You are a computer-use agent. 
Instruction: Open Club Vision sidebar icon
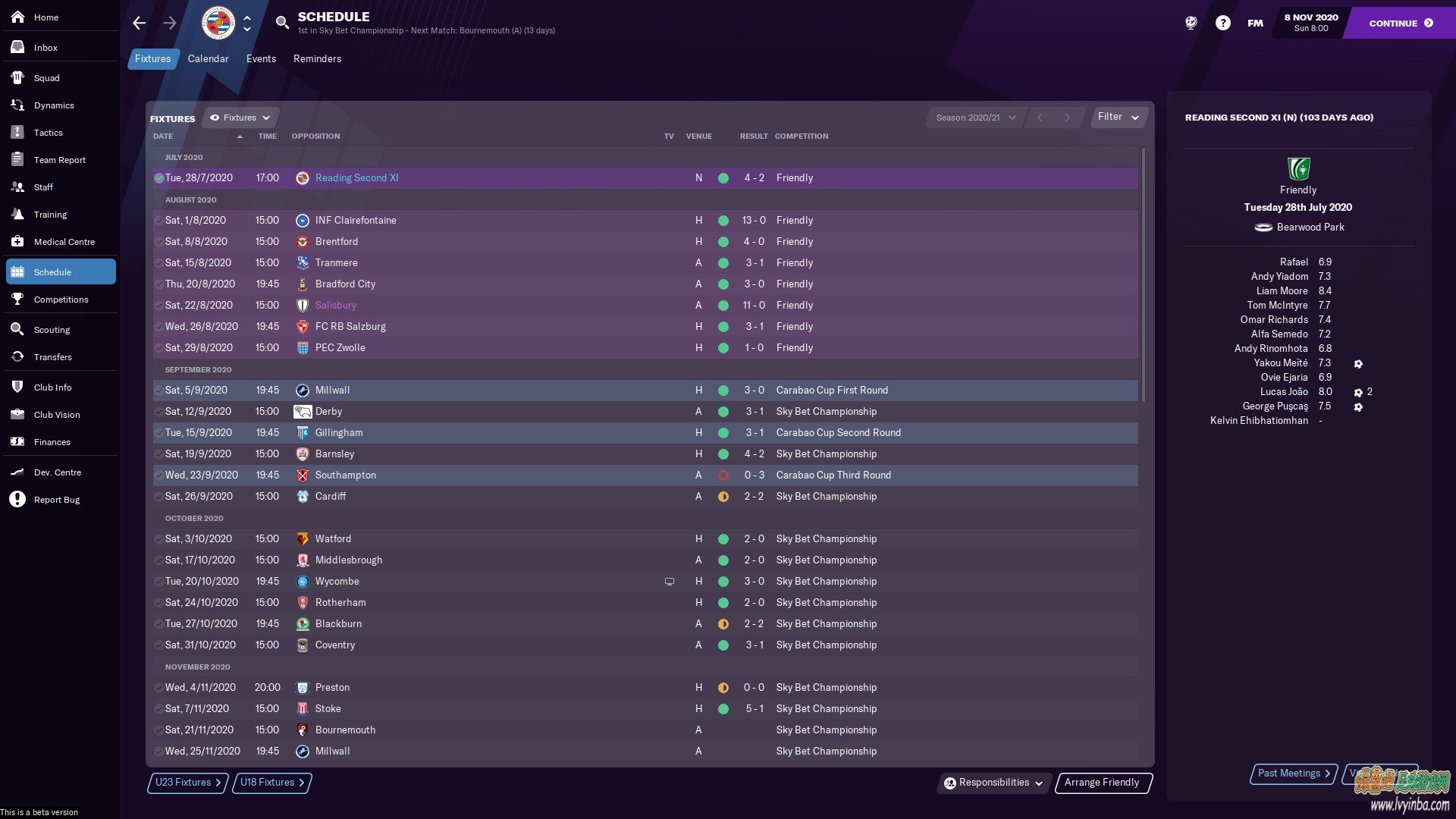(x=17, y=414)
